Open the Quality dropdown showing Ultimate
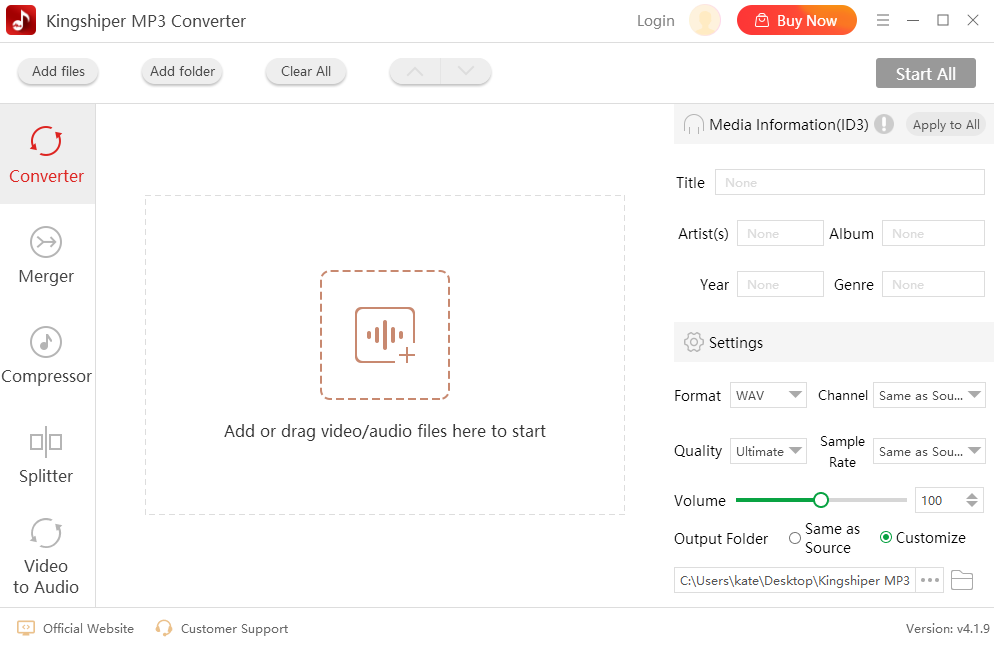The width and height of the screenshot is (994, 647). point(768,451)
